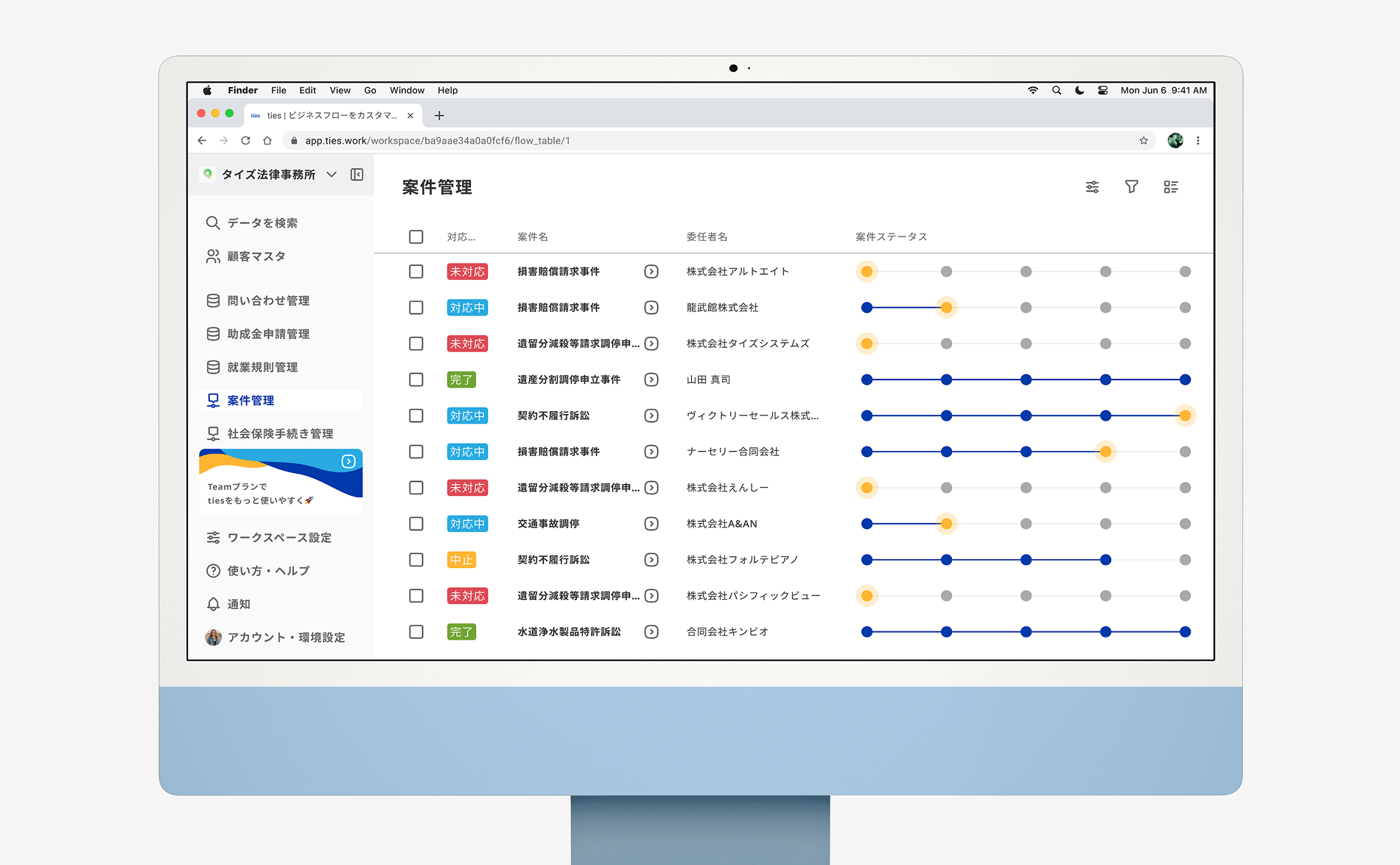Viewport: 1400px width, 865px height.
Task: Click the browser reload icon
Action: (245, 141)
